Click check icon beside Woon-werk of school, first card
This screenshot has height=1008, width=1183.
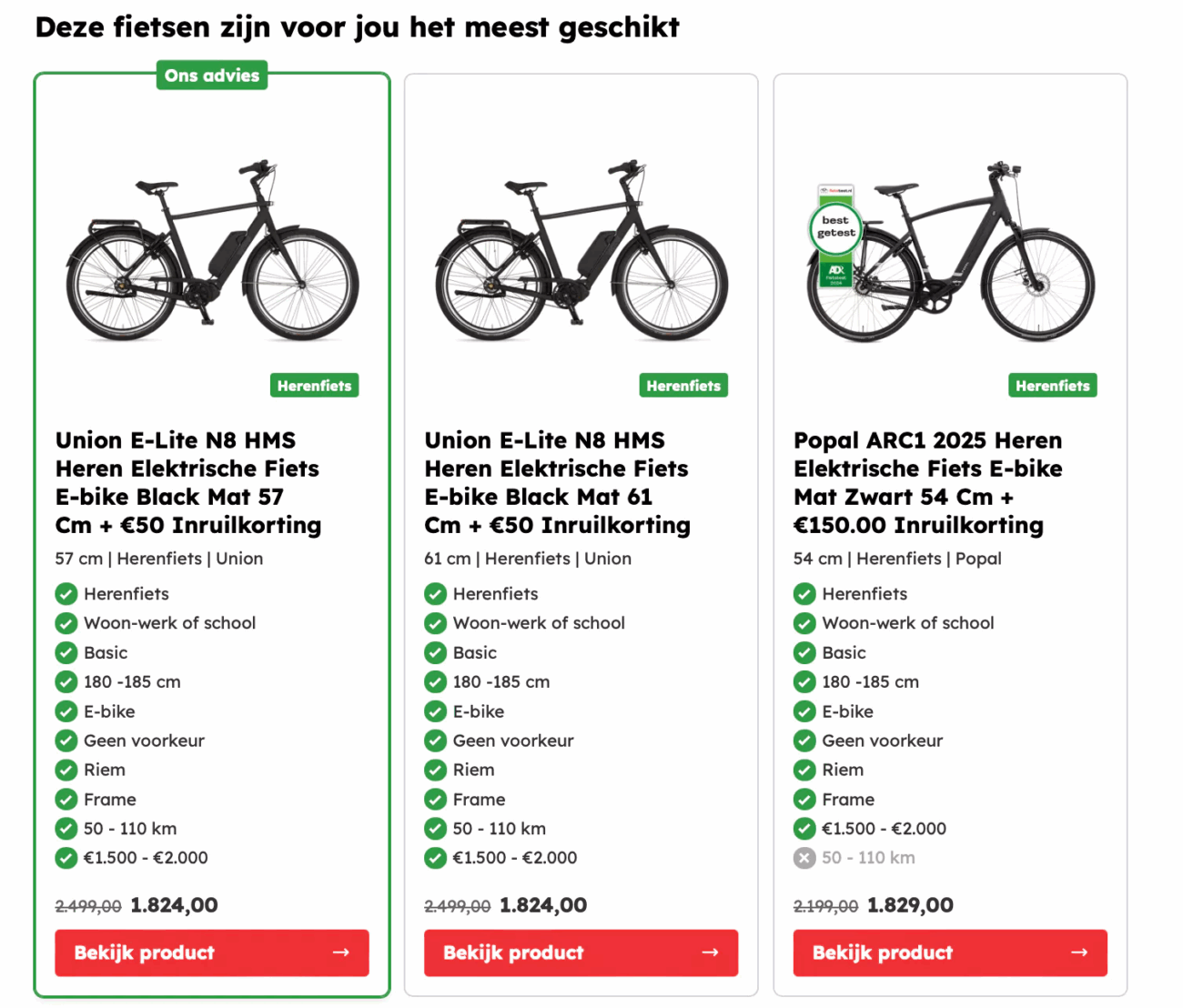(x=66, y=623)
